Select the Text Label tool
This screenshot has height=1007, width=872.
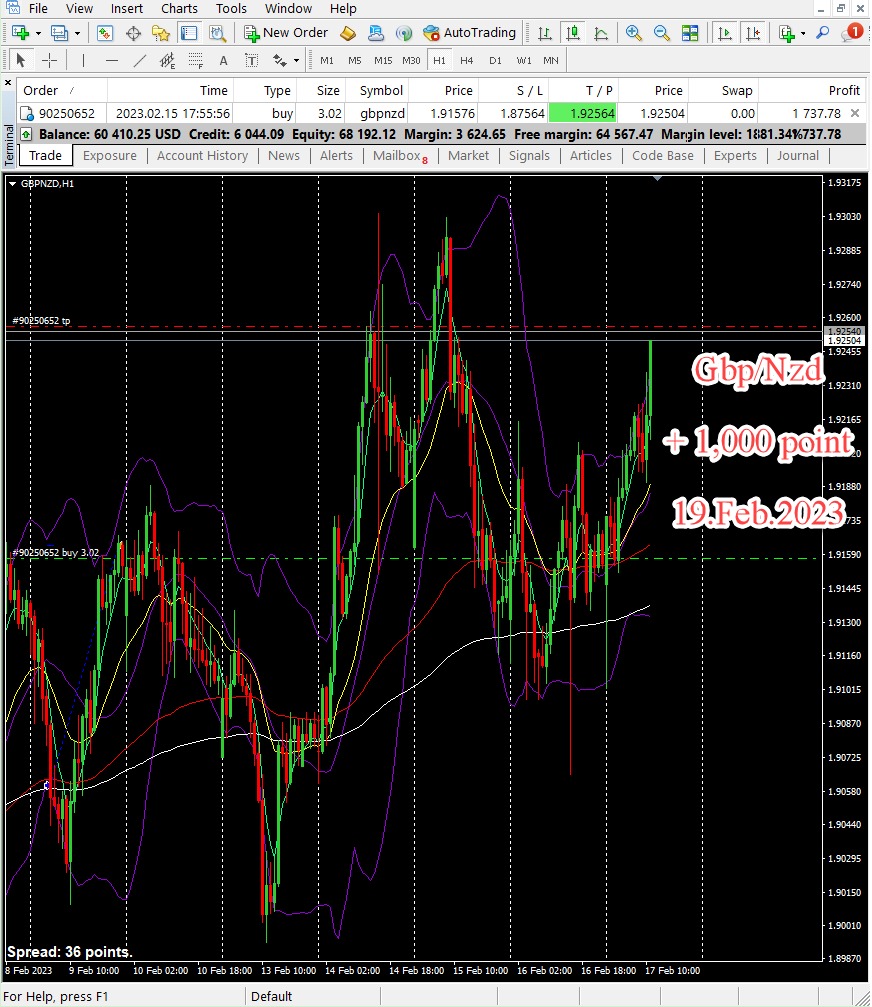coord(252,60)
